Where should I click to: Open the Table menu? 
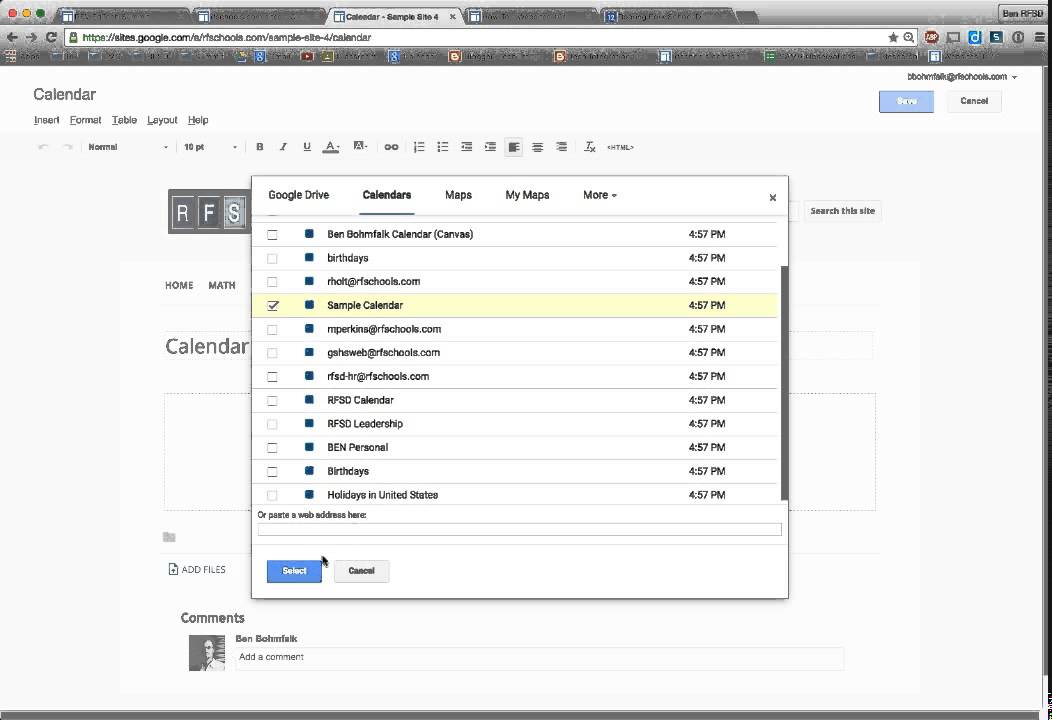pyautogui.click(x=124, y=120)
